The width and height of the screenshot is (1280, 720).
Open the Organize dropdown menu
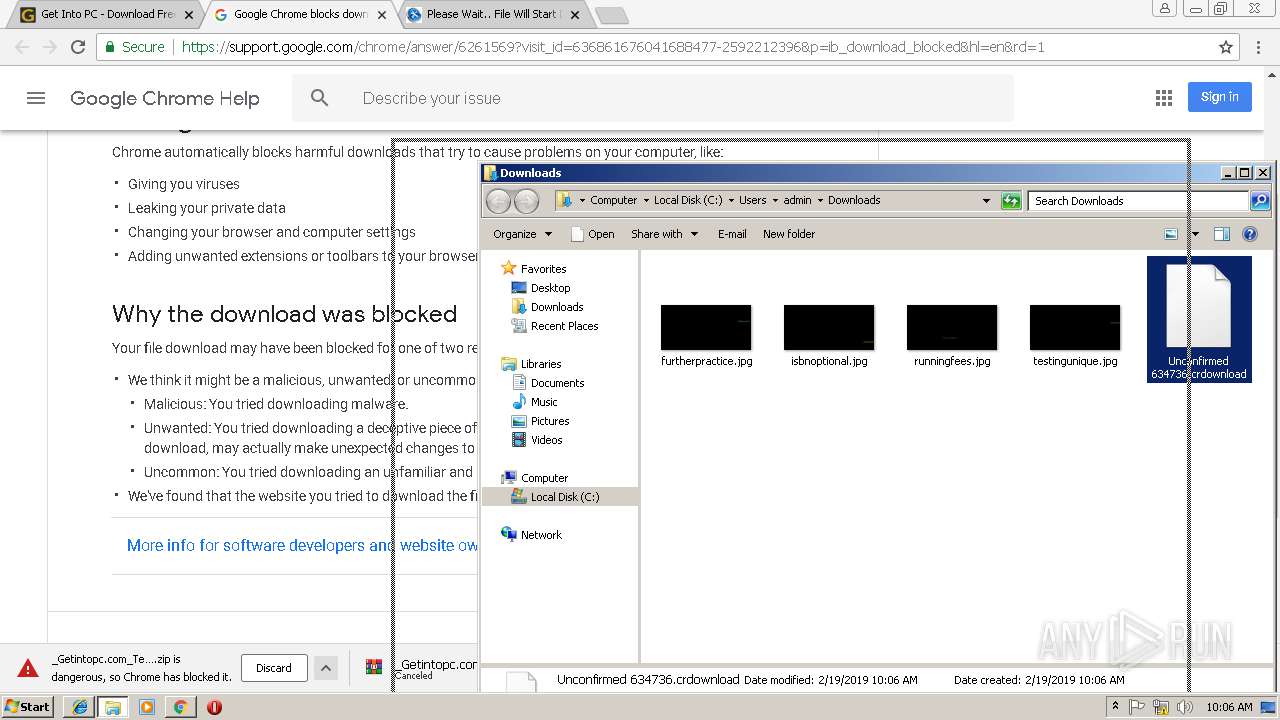pos(522,234)
